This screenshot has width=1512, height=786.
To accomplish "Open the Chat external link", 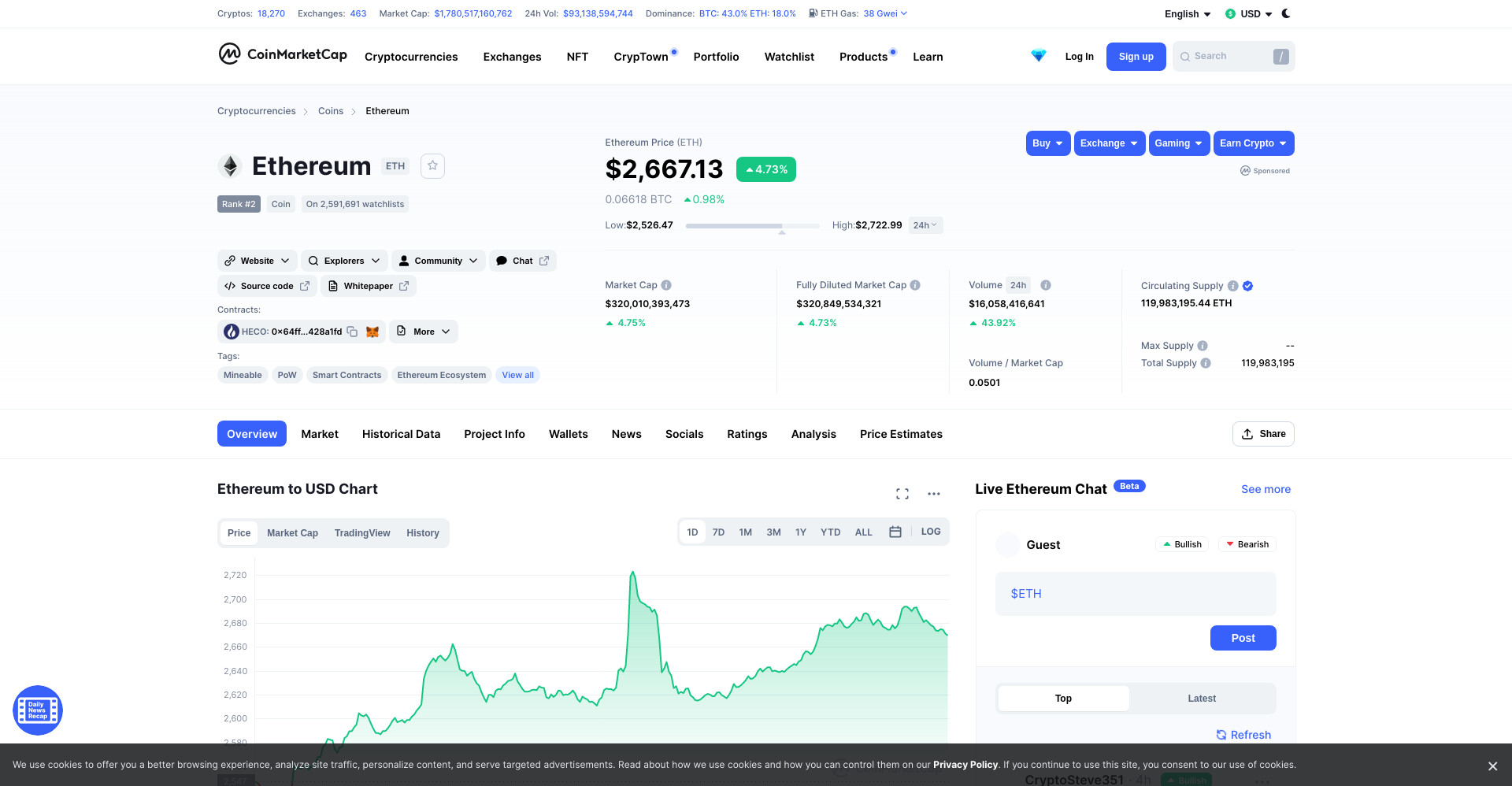I will click(523, 261).
